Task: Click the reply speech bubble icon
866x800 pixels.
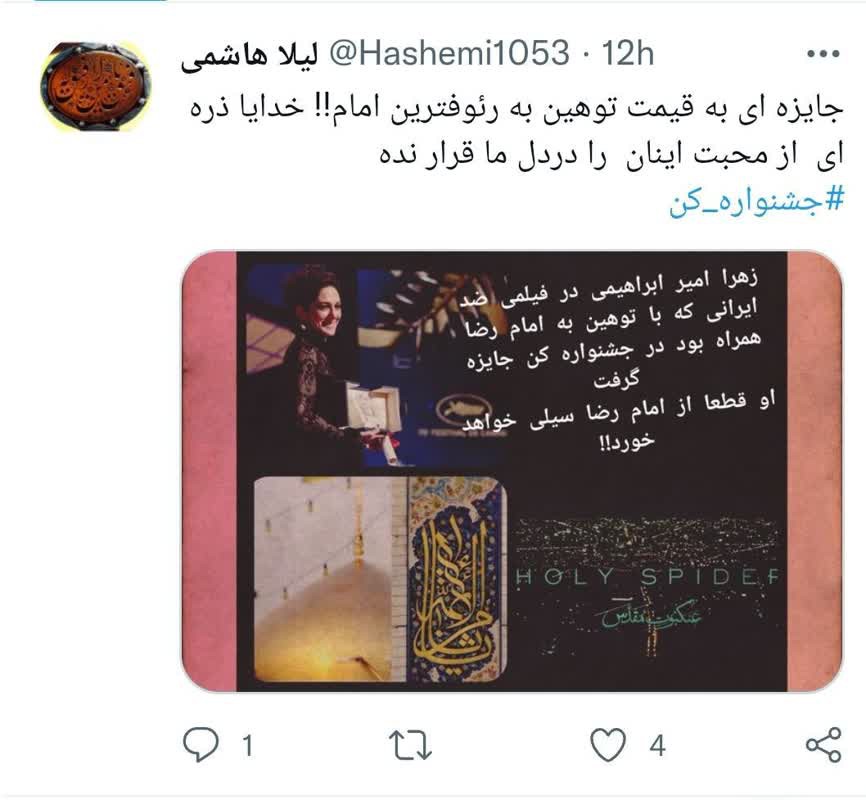Action: (201, 745)
